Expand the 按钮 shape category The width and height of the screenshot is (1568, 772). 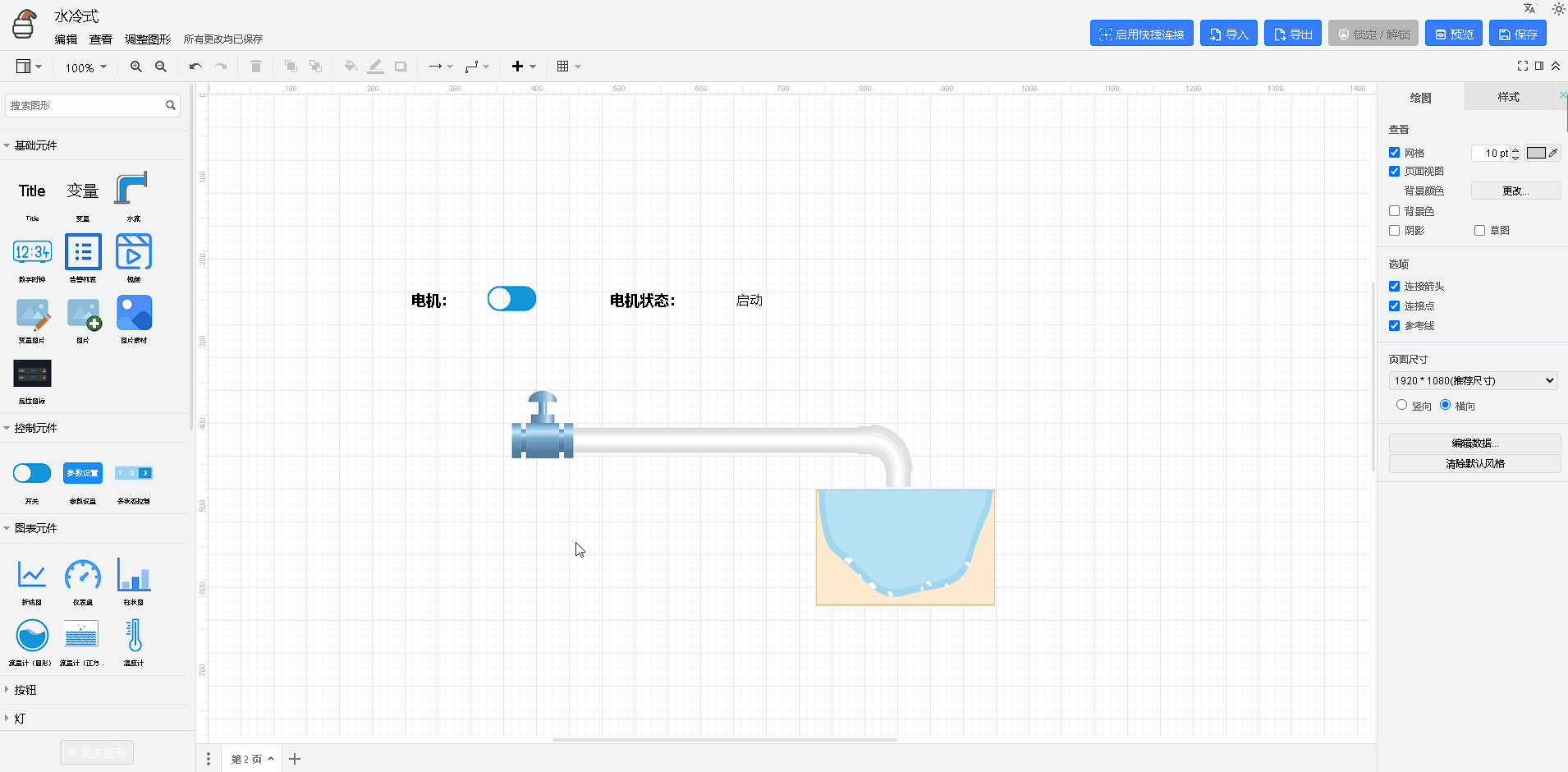pyautogui.click(x=25, y=690)
